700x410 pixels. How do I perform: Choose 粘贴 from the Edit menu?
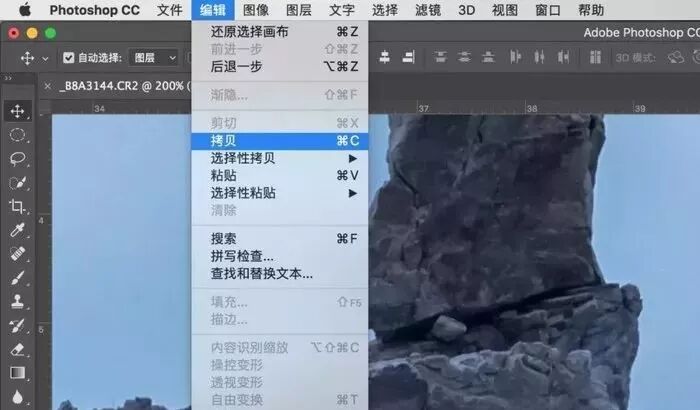(279, 176)
